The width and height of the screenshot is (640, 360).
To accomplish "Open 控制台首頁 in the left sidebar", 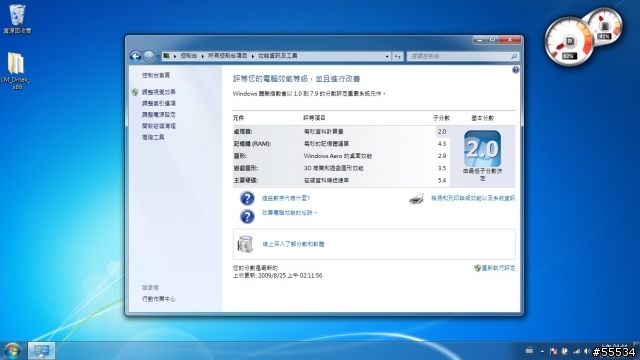I will tap(156, 75).
